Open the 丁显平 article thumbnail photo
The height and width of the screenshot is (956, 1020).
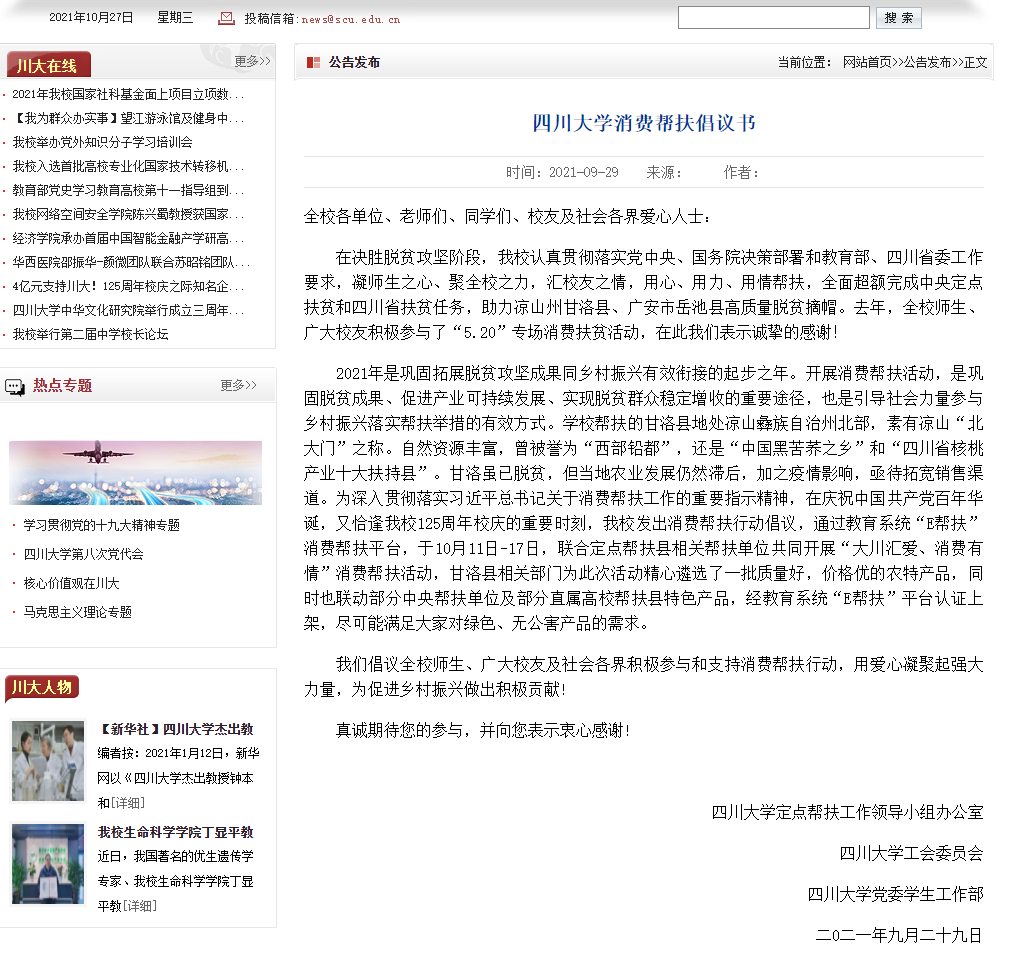(48, 864)
